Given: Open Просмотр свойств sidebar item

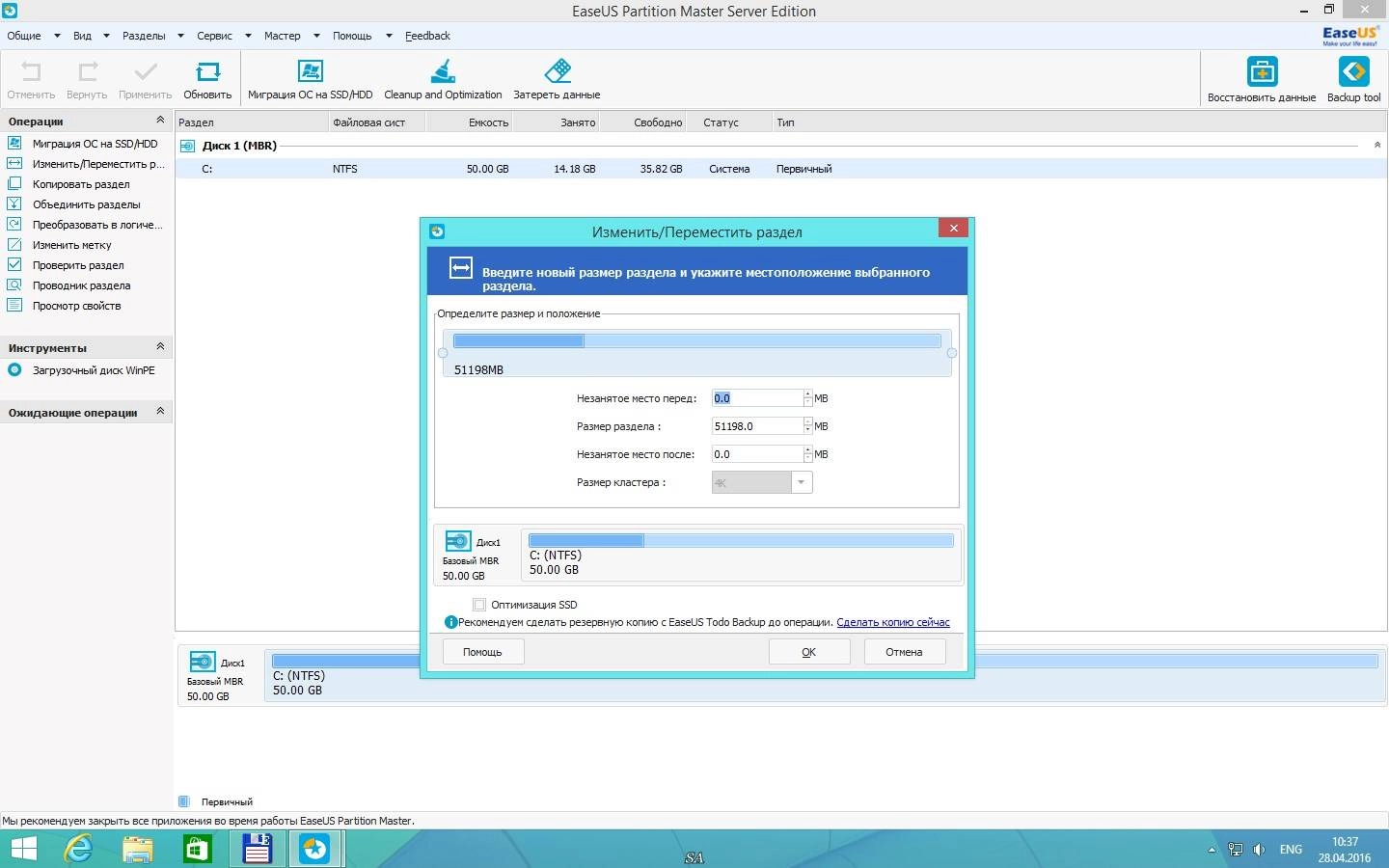Looking at the screenshot, I should [x=76, y=306].
